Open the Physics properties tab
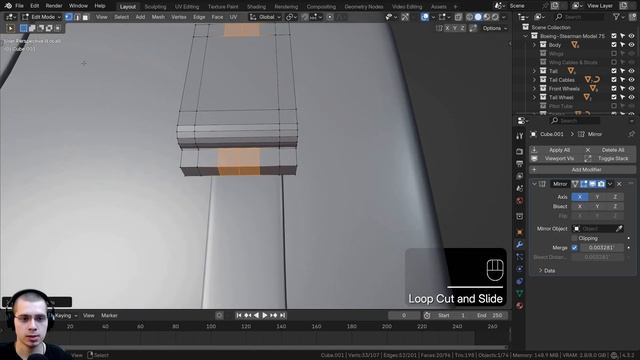 520,269
